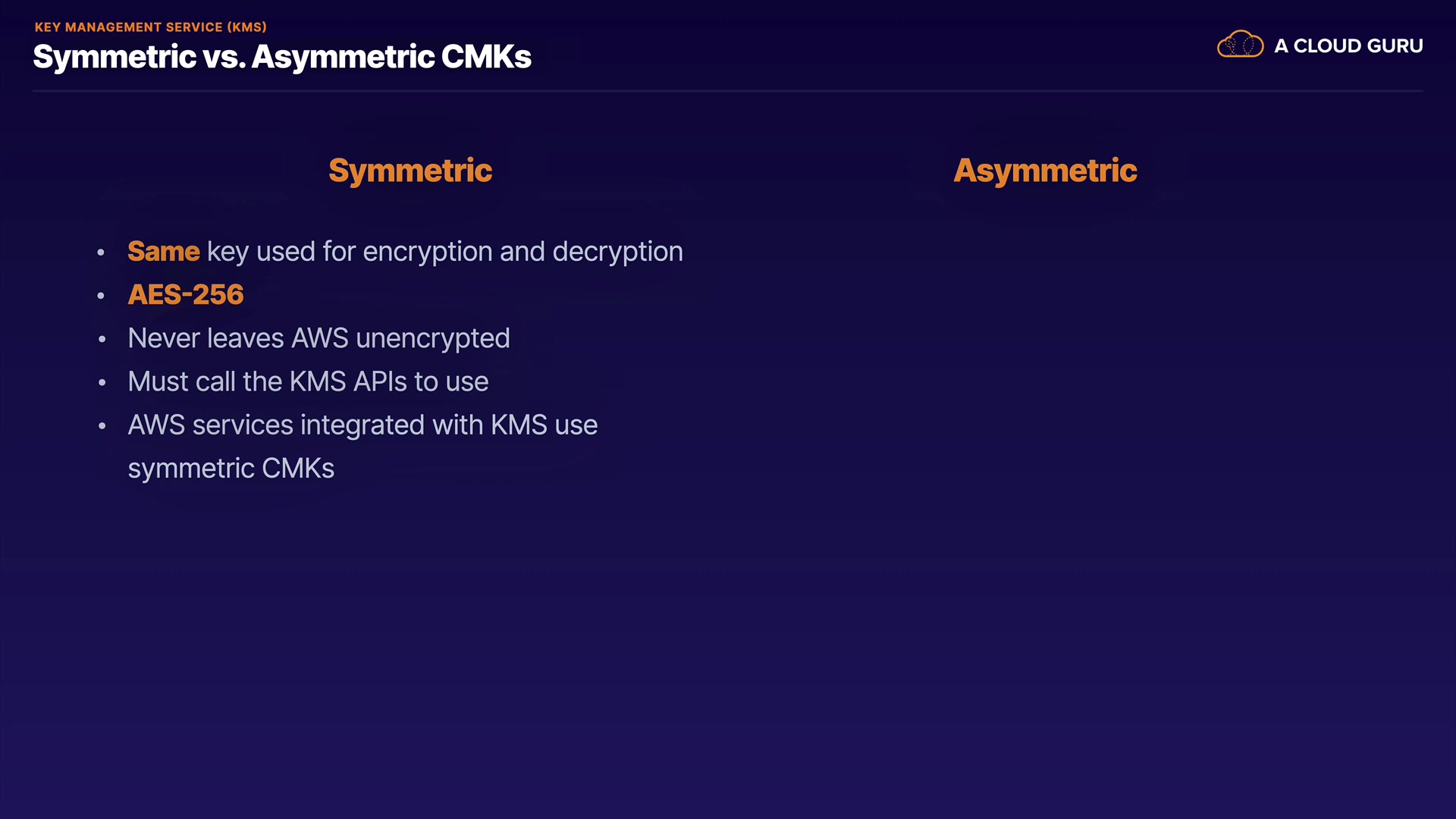
Task: Click the bullet dot before 'AWS services integrated'
Action: coord(102,426)
